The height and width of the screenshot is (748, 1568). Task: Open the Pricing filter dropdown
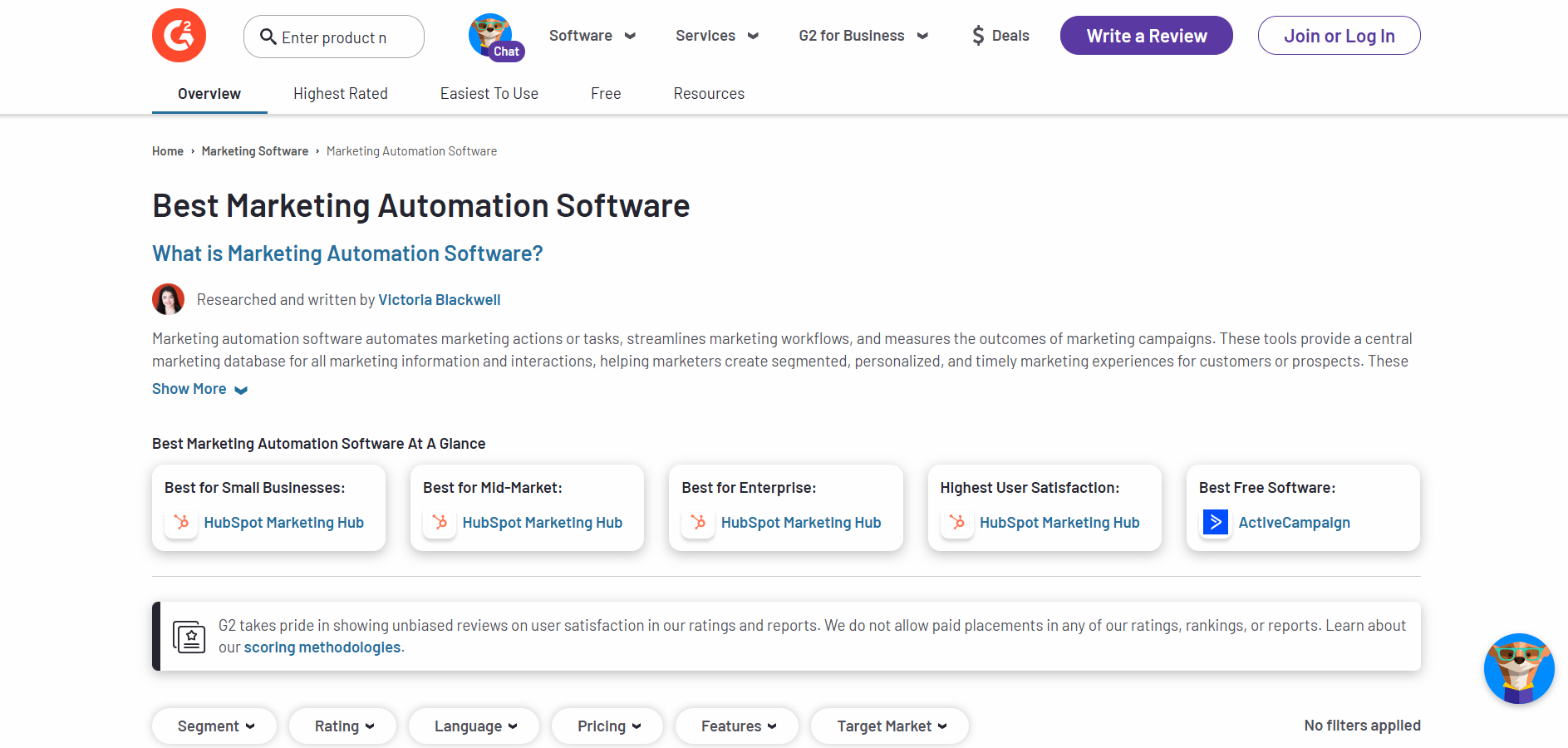(607, 726)
